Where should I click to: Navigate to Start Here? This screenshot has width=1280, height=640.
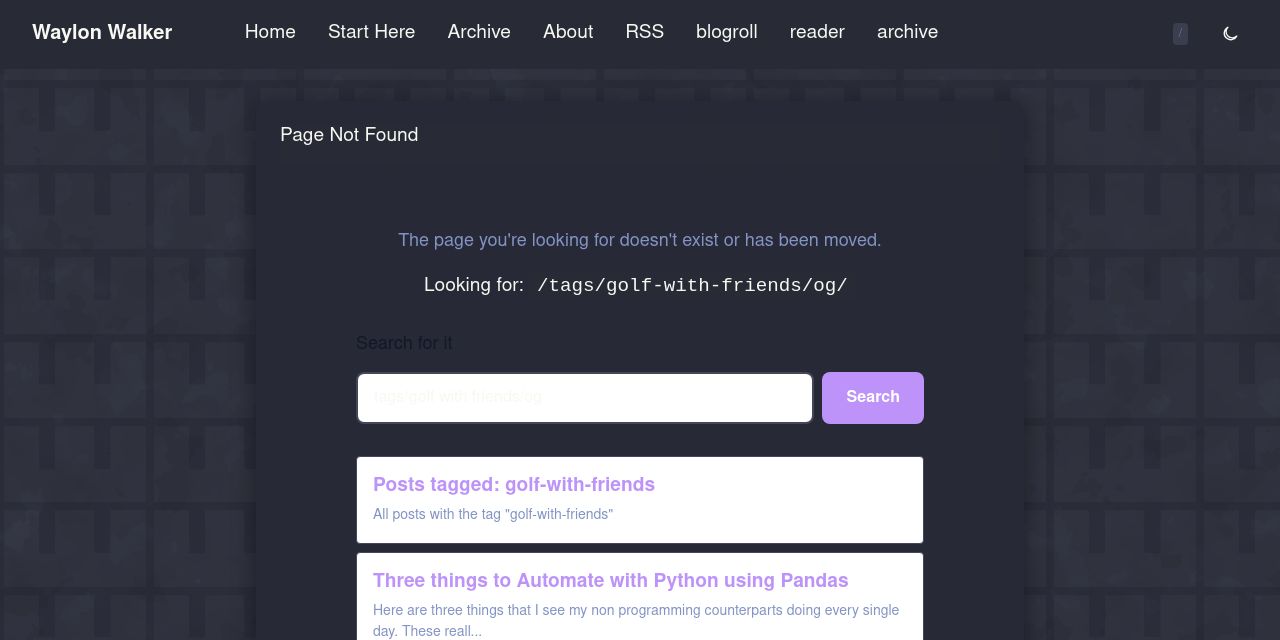pos(371,32)
